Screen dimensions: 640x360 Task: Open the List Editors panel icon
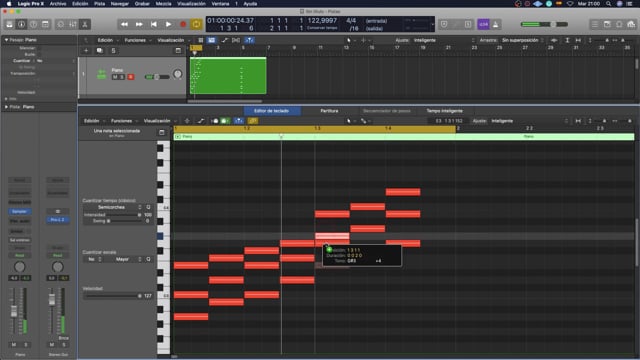click(595, 24)
